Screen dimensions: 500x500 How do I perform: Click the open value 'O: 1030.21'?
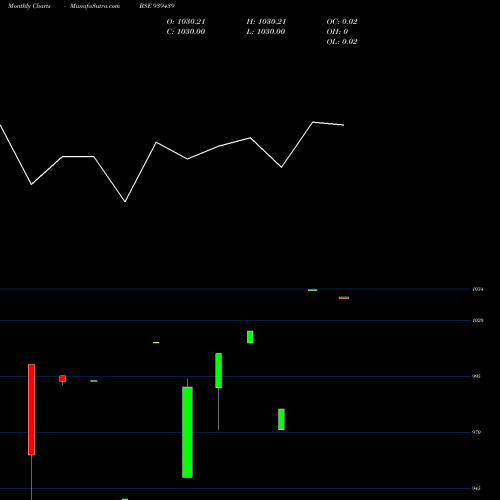[186, 22]
